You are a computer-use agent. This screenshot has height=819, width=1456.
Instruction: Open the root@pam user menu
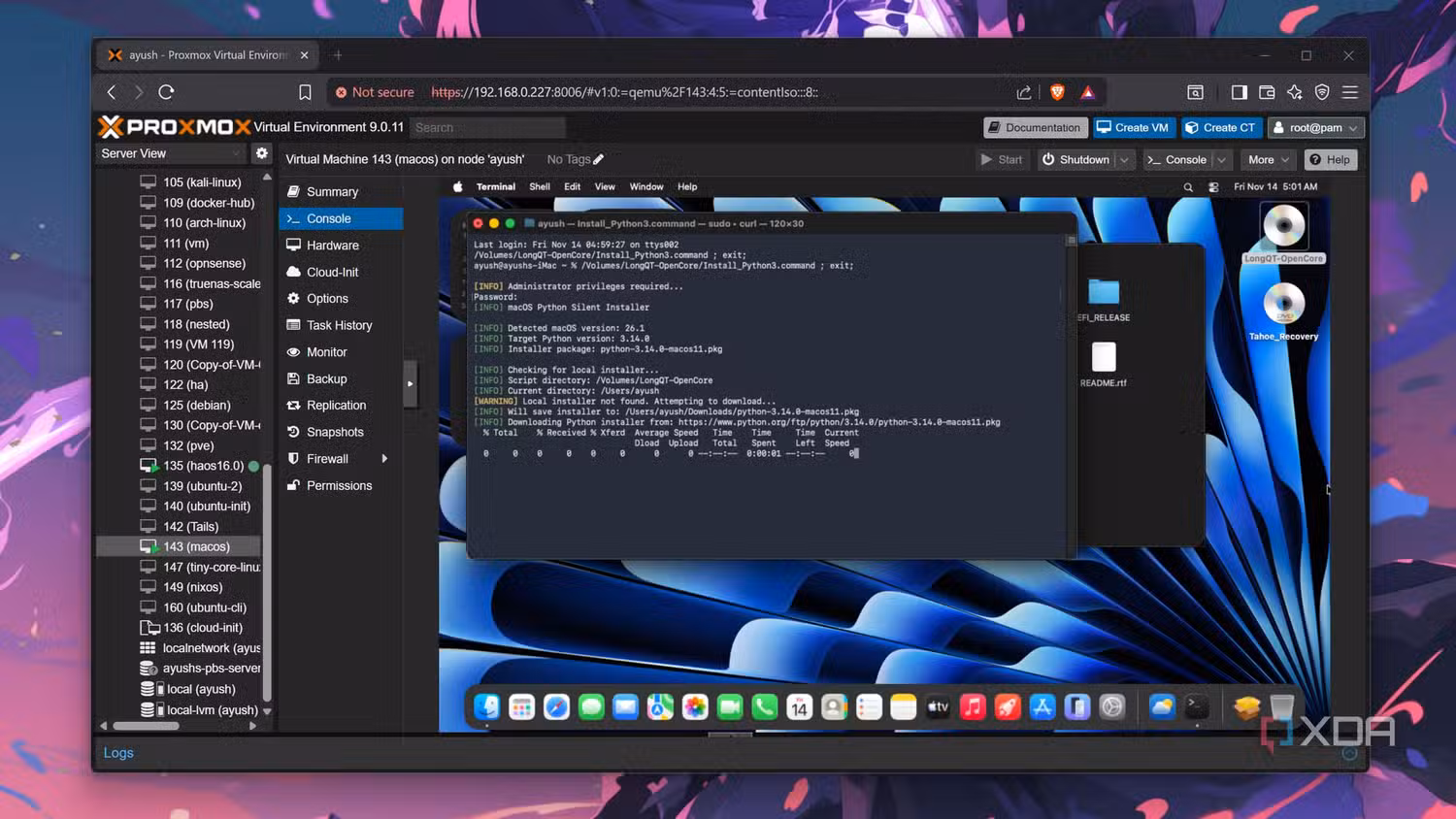pos(1317,128)
